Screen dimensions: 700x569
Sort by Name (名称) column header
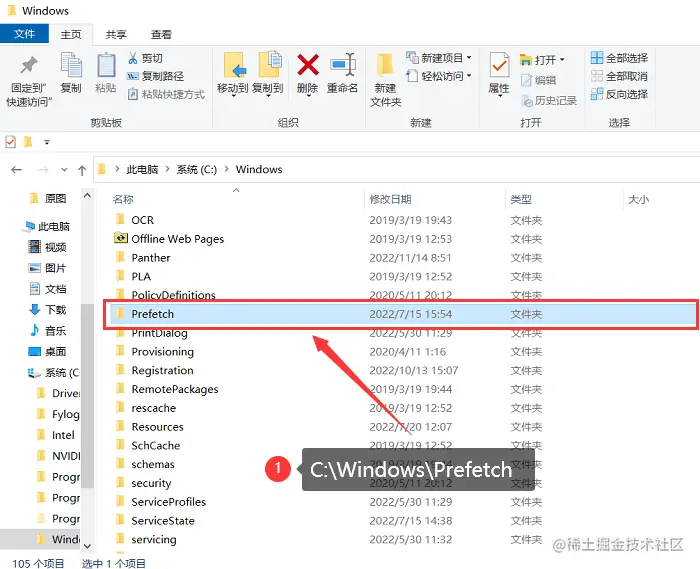click(123, 199)
